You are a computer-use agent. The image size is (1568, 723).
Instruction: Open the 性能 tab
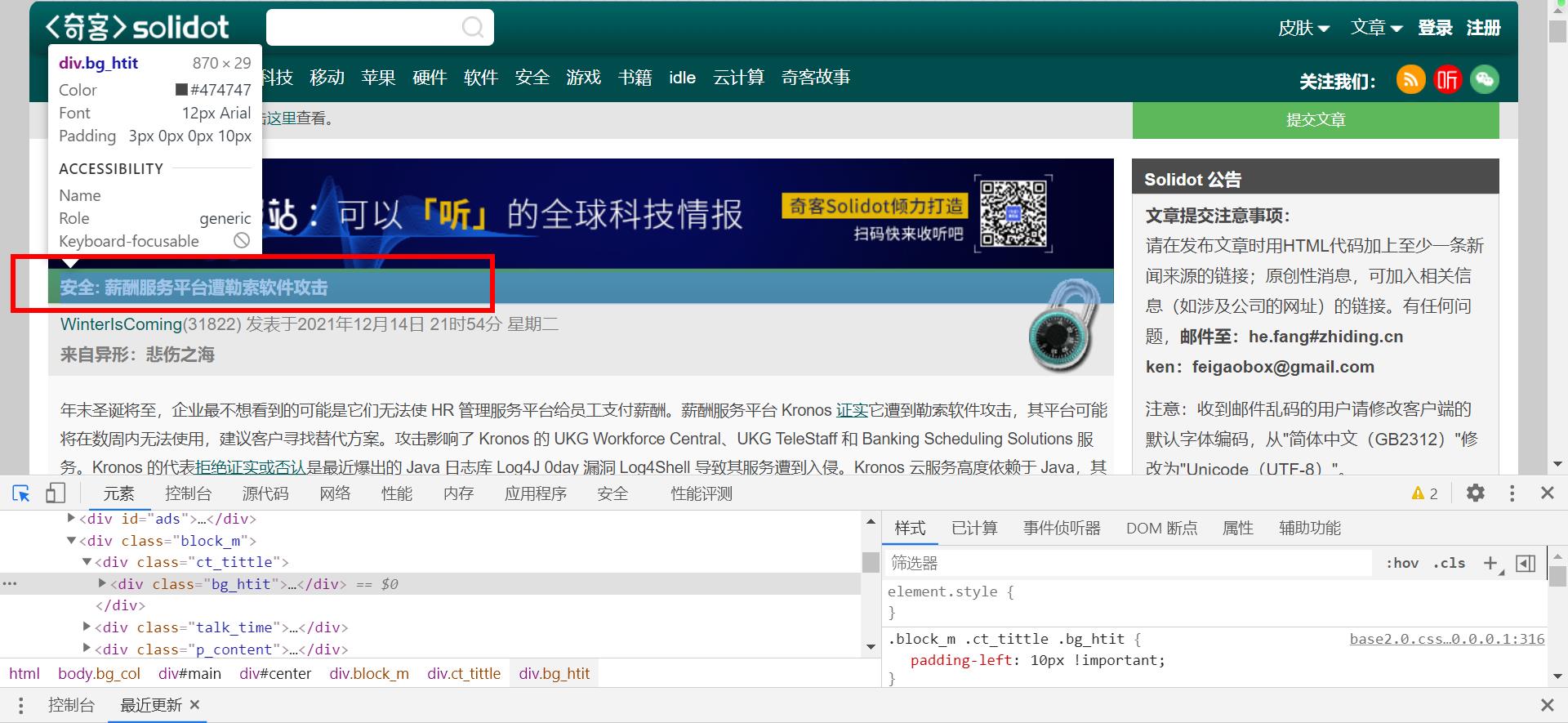click(x=397, y=493)
